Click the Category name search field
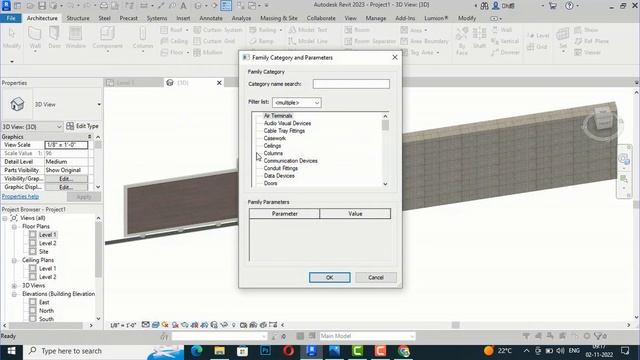The image size is (640, 360). (x=351, y=84)
